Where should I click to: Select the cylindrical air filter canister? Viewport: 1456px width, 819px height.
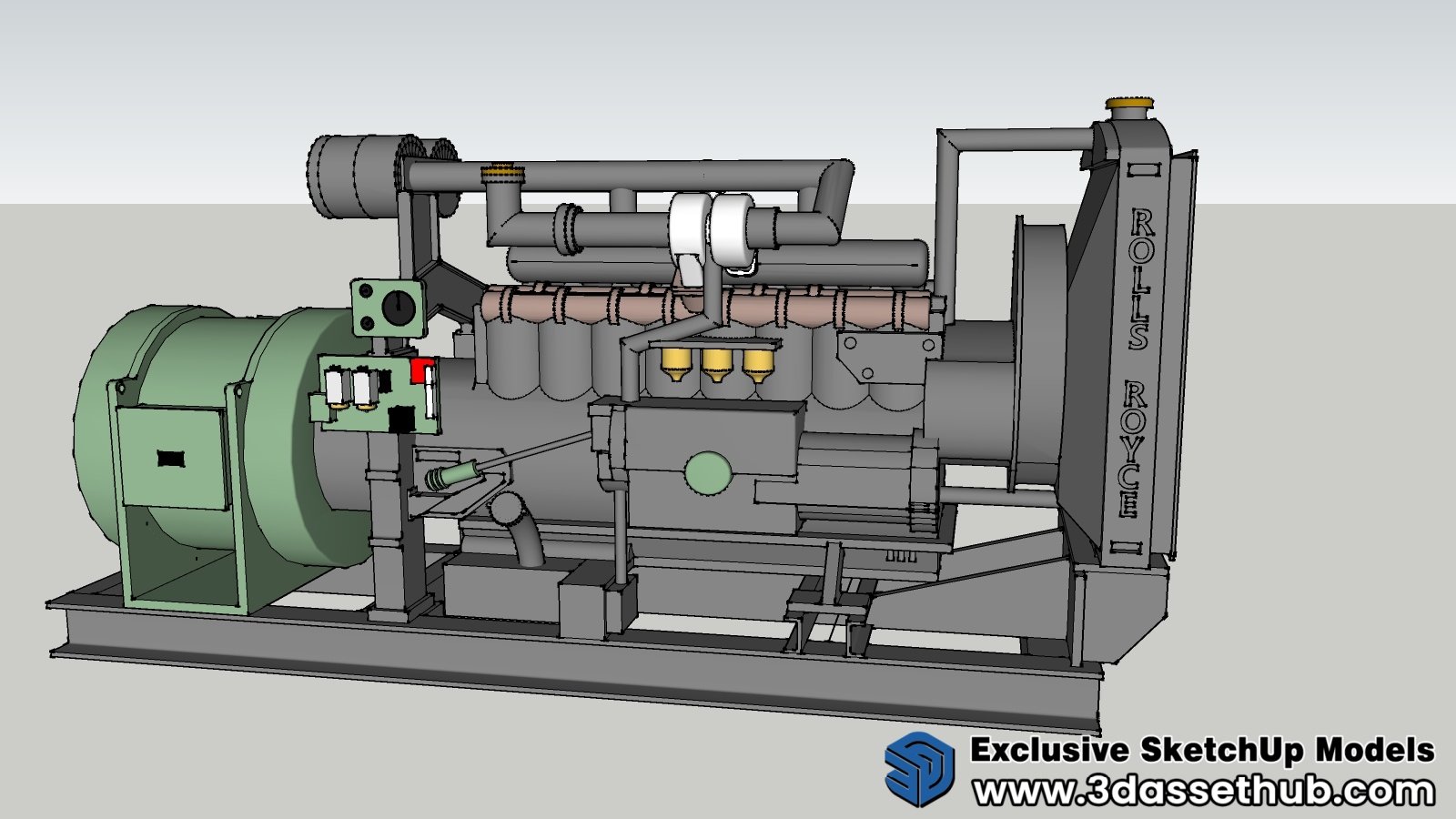(x=350, y=176)
